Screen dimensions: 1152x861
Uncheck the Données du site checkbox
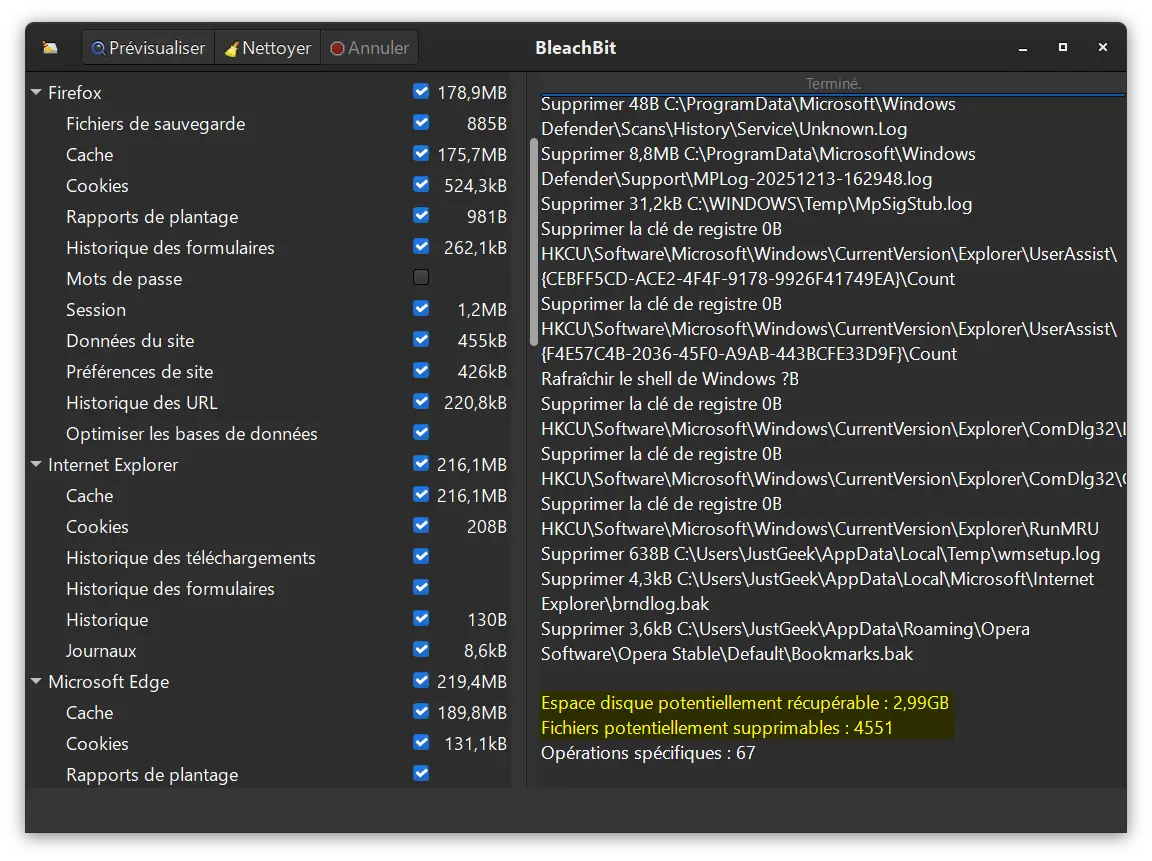421,339
